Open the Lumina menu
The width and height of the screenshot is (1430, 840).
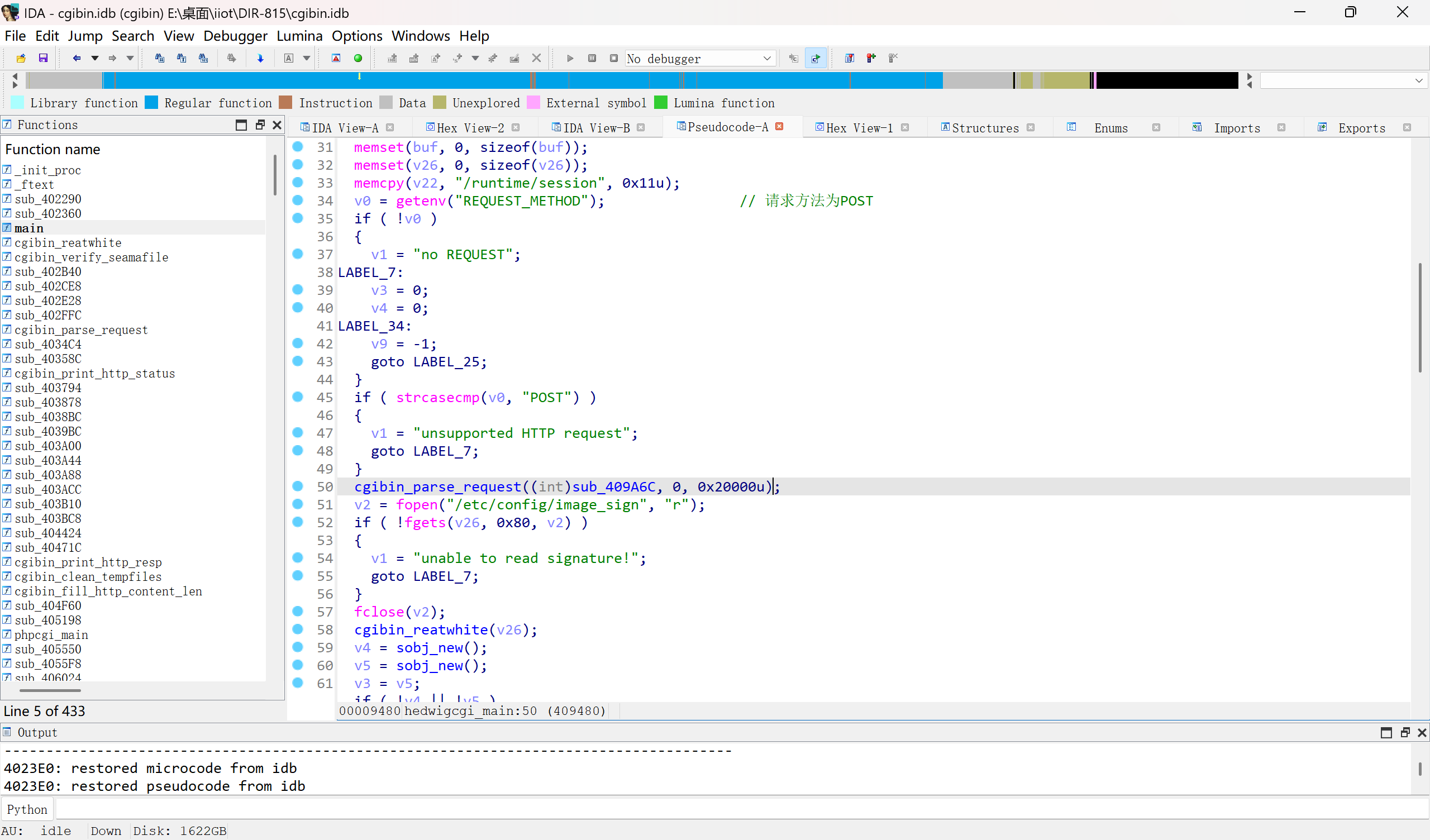click(x=299, y=36)
